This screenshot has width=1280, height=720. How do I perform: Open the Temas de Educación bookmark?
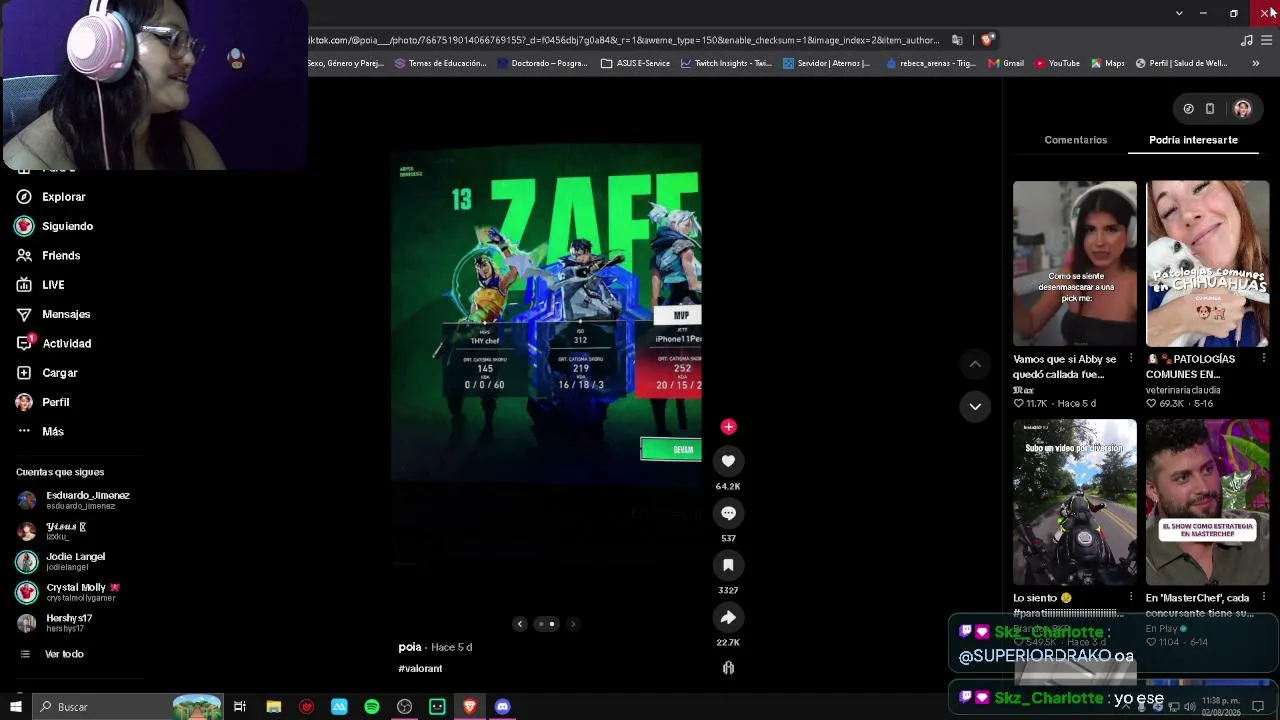(x=440, y=63)
